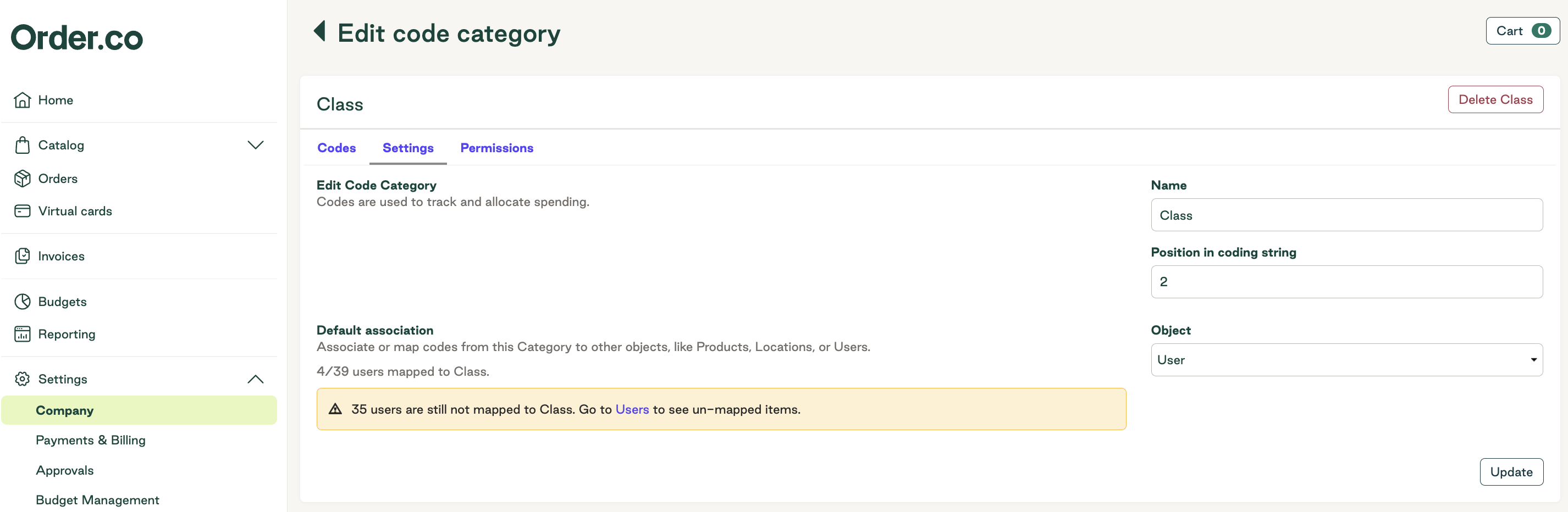1568x512 pixels.
Task: Click the cart count badge
Action: [x=1541, y=30]
